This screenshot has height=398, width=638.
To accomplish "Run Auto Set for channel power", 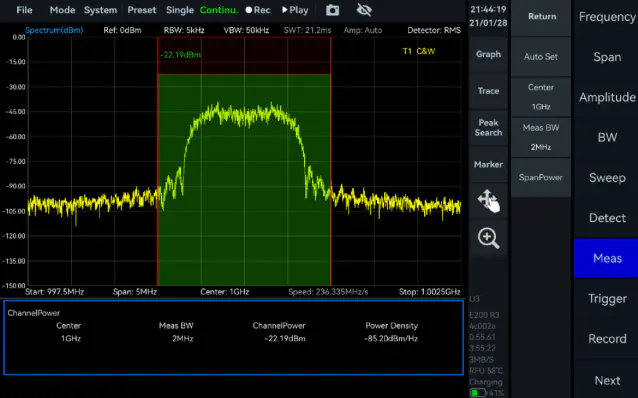I will (x=541, y=57).
